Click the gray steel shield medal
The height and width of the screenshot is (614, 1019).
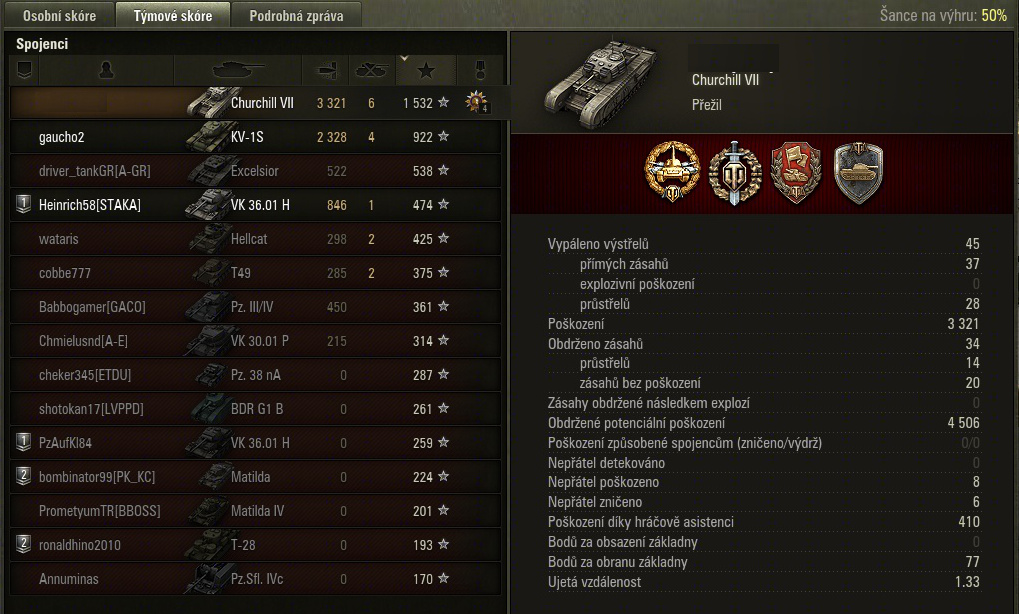coord(858,173)
